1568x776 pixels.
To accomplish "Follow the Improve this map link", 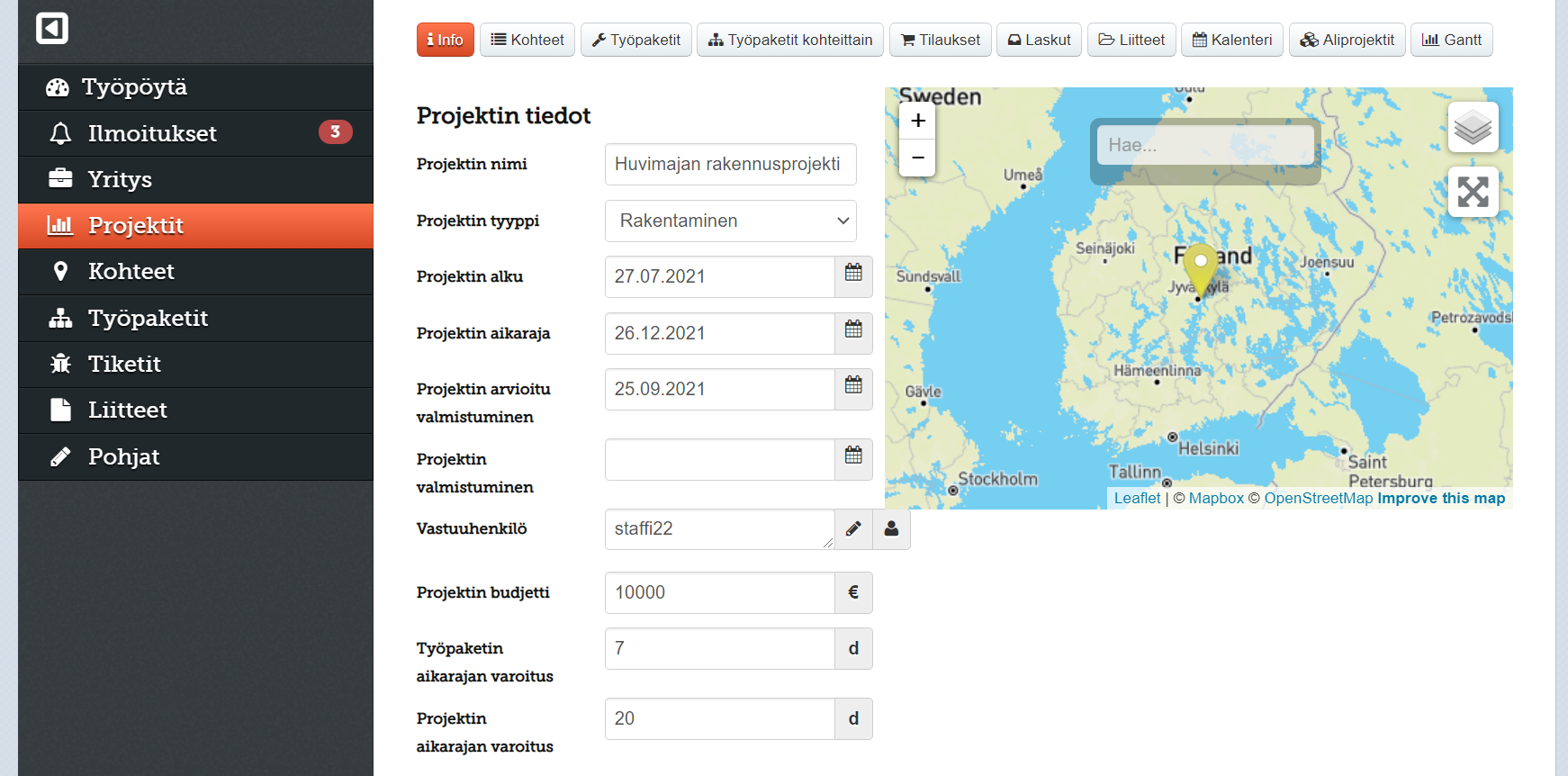I will 1440,498.
